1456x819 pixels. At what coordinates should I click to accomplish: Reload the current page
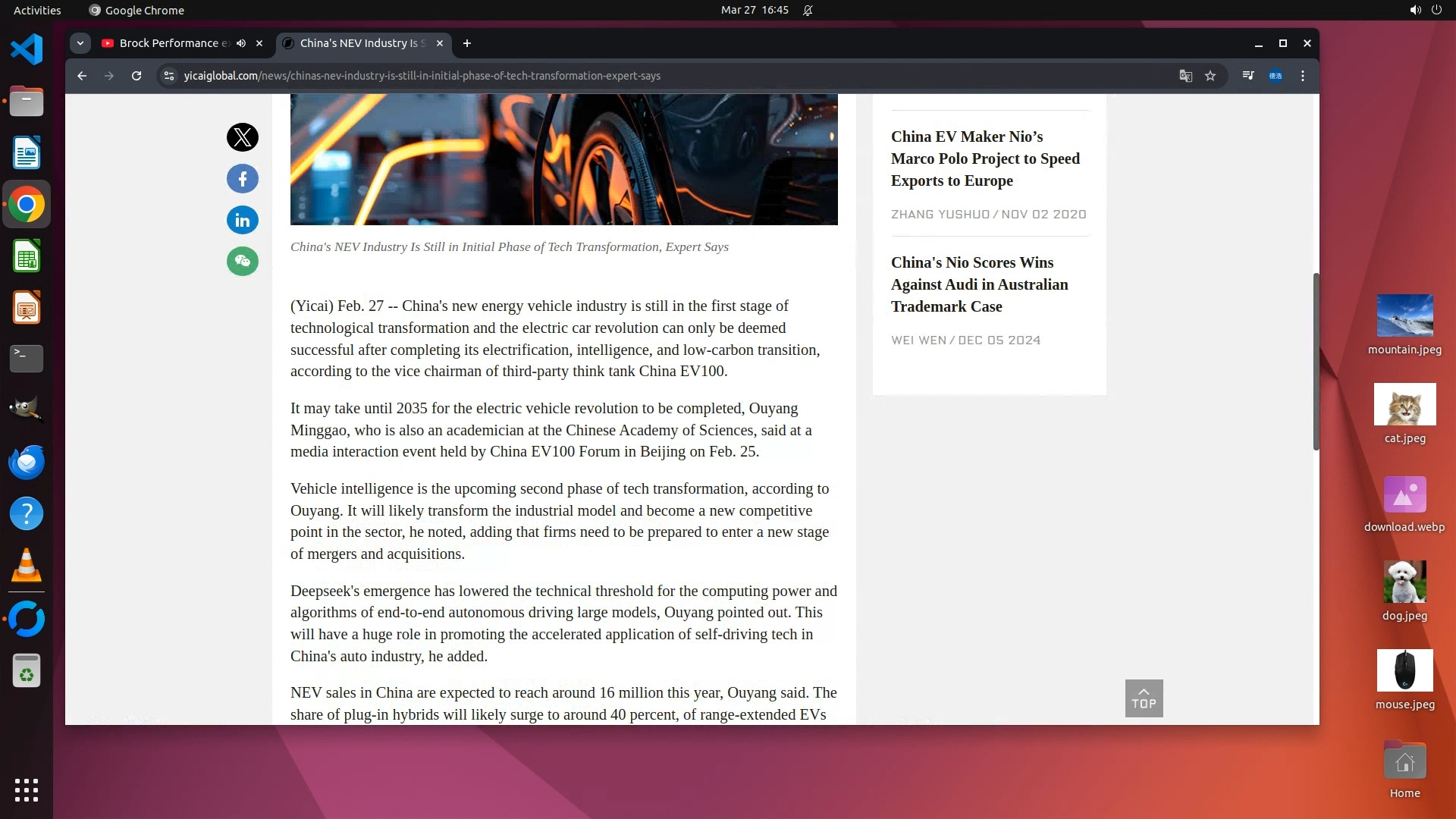click(x=136, y=76)
